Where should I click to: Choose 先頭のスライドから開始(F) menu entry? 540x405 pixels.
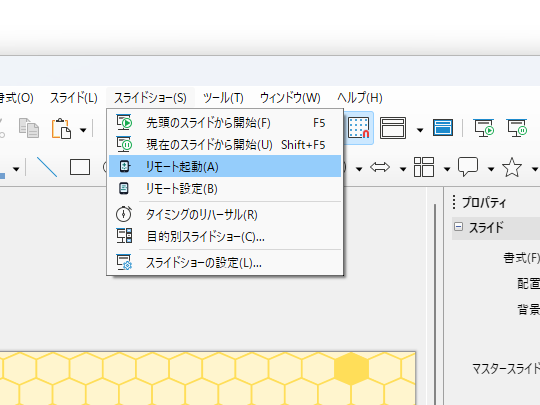point(225,123)
